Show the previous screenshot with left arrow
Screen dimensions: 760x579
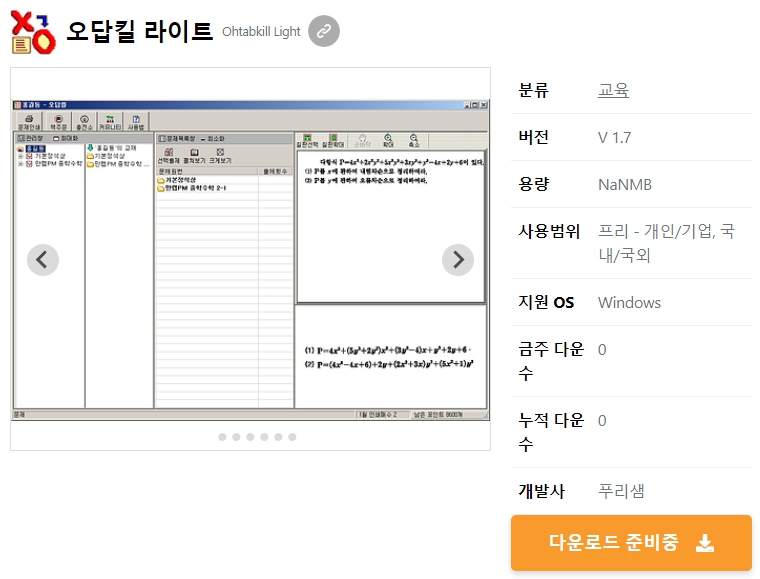click(x=43, y=260)
